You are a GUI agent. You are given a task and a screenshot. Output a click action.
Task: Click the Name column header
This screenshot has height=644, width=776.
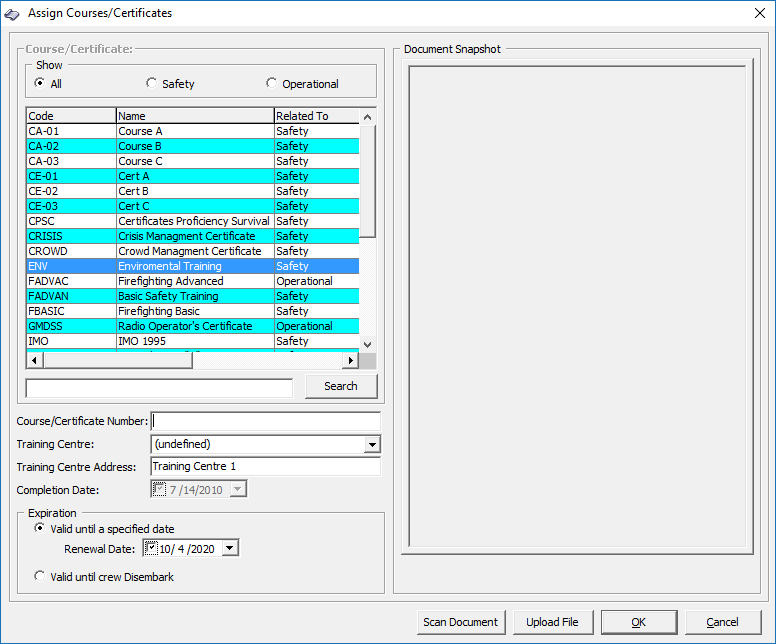[x=195, y=116]
